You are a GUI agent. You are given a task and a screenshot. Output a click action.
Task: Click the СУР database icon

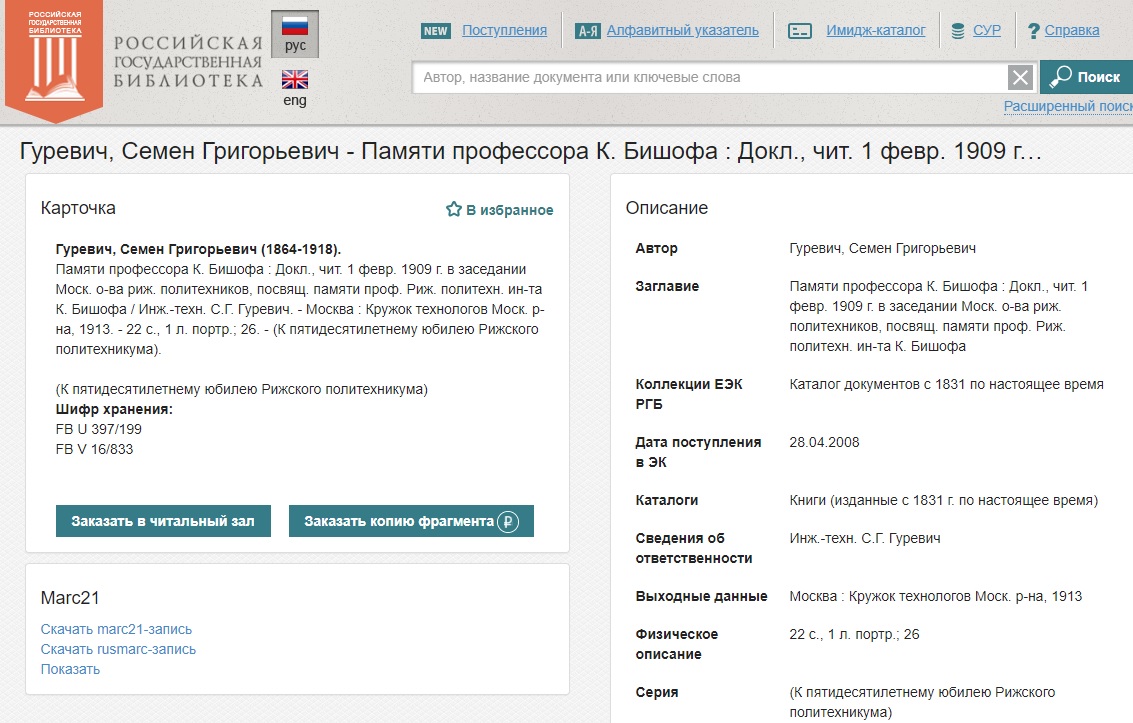click(958, 31)
